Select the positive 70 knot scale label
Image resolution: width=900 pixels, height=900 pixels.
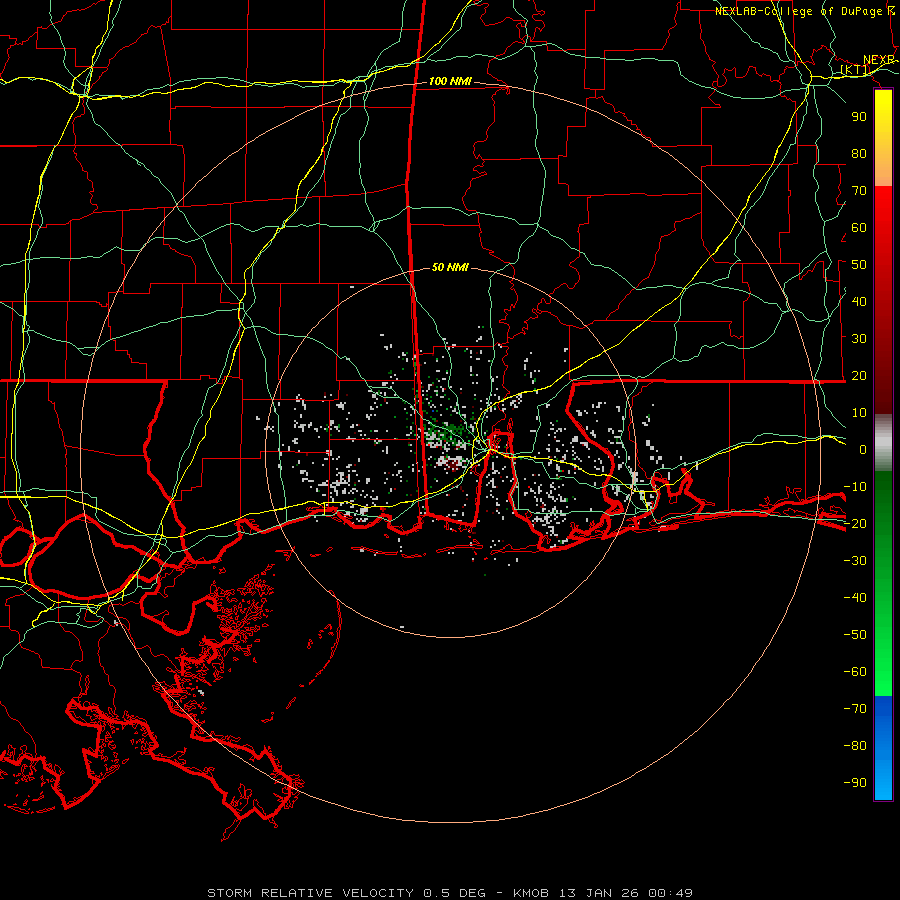[859, 191]
